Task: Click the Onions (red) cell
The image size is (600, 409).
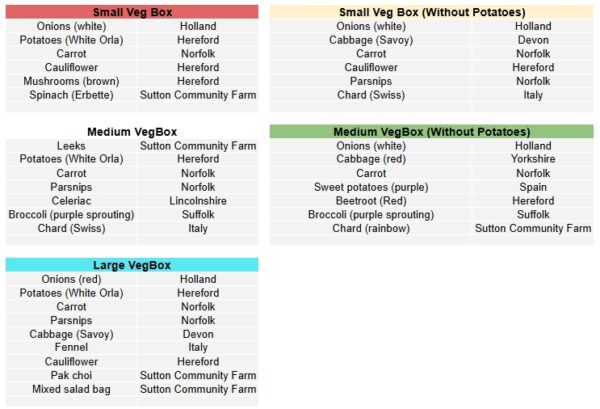Action: pos(71,279)
